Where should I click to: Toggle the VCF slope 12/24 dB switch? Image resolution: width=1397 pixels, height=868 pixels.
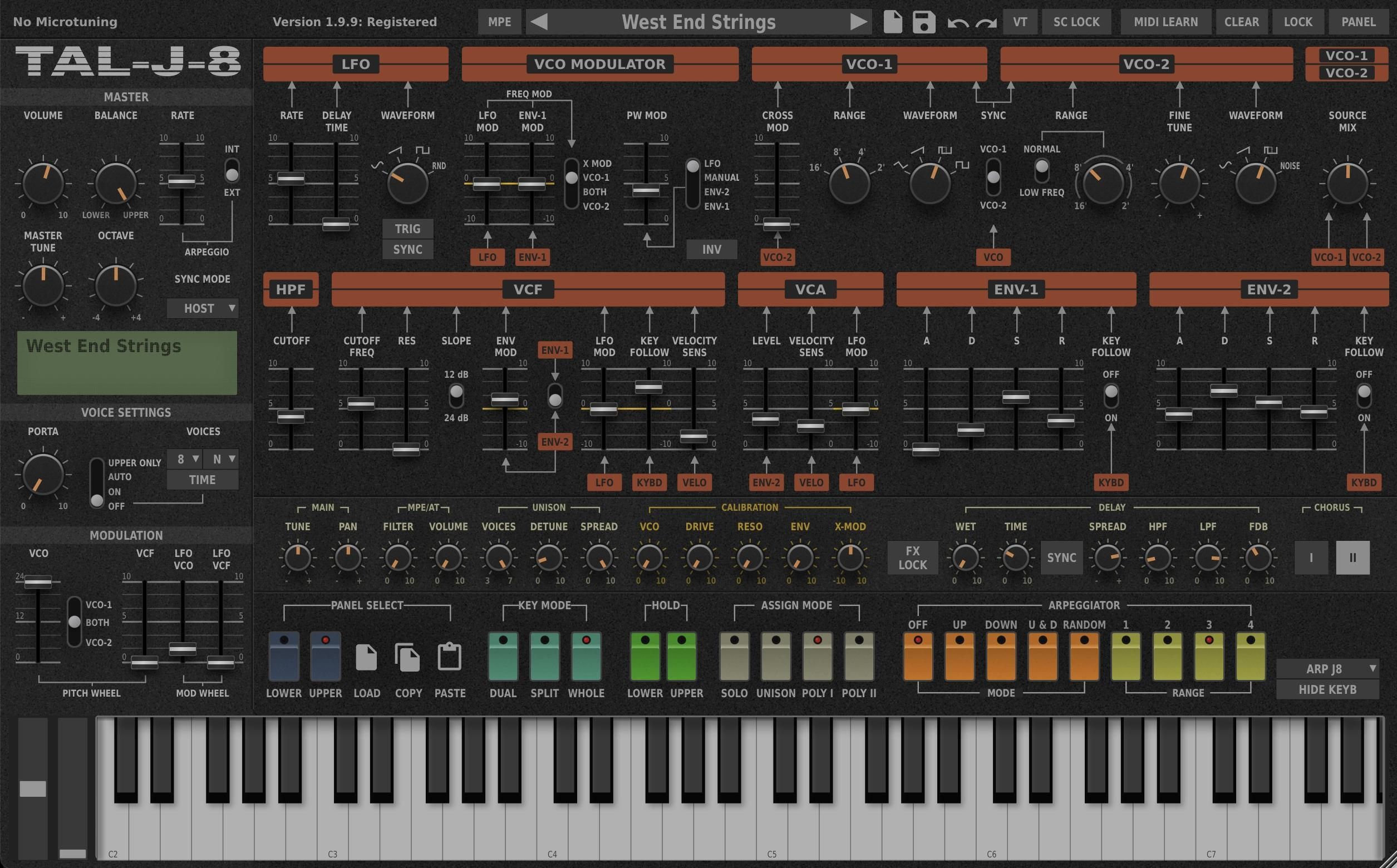456,395
